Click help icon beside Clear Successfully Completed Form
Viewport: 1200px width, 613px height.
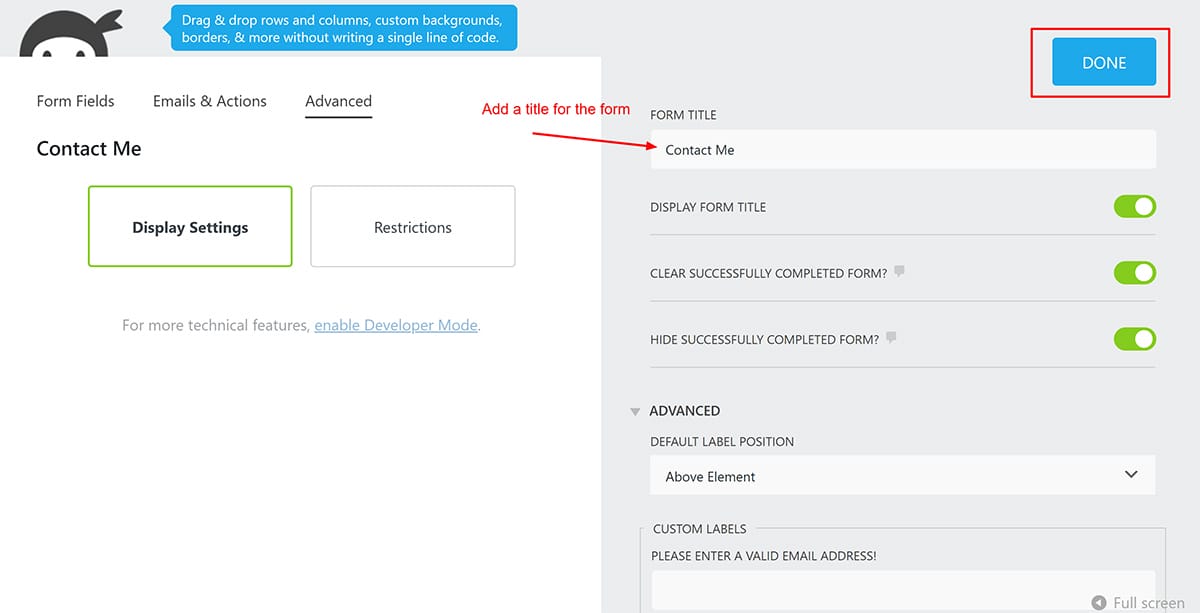(900, 272)
